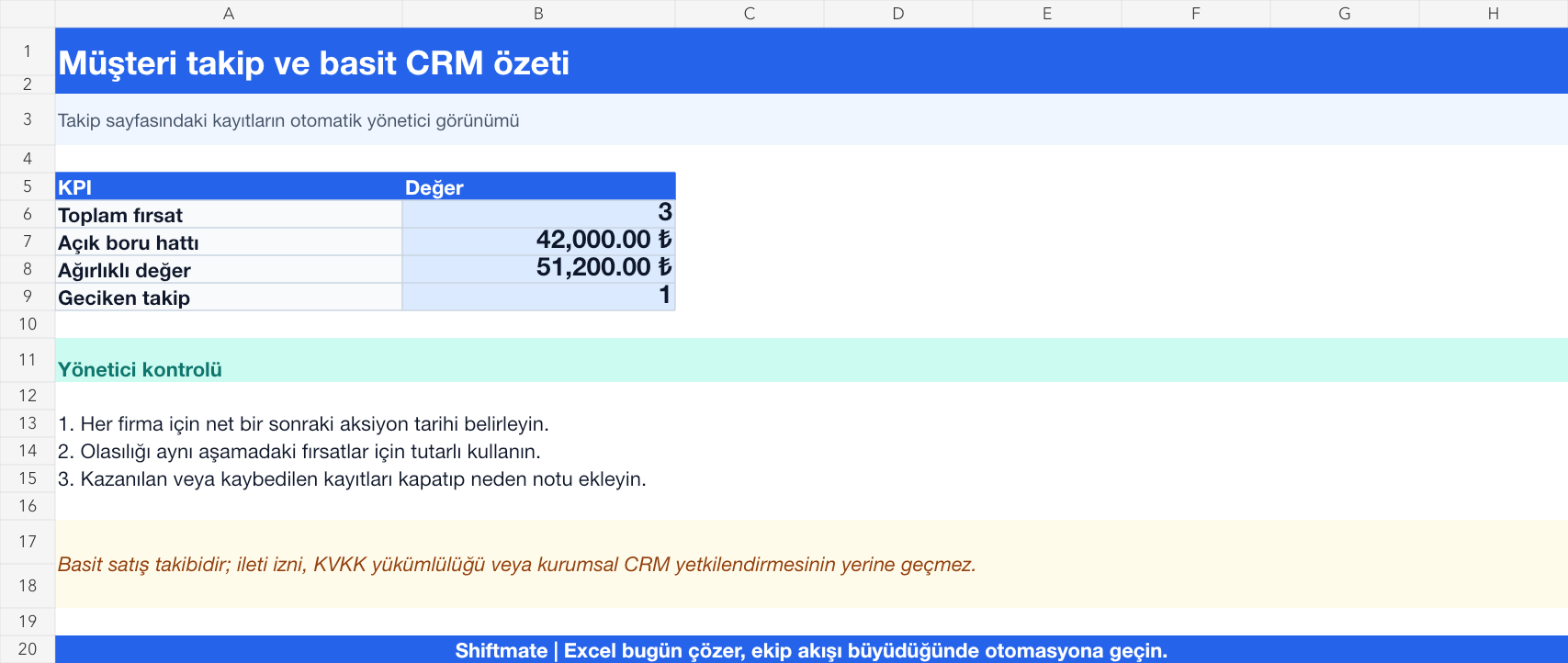Image resolution: width=1568 pixels, height=663 pixels.
Task: Select column H header
Action: 1494,14
